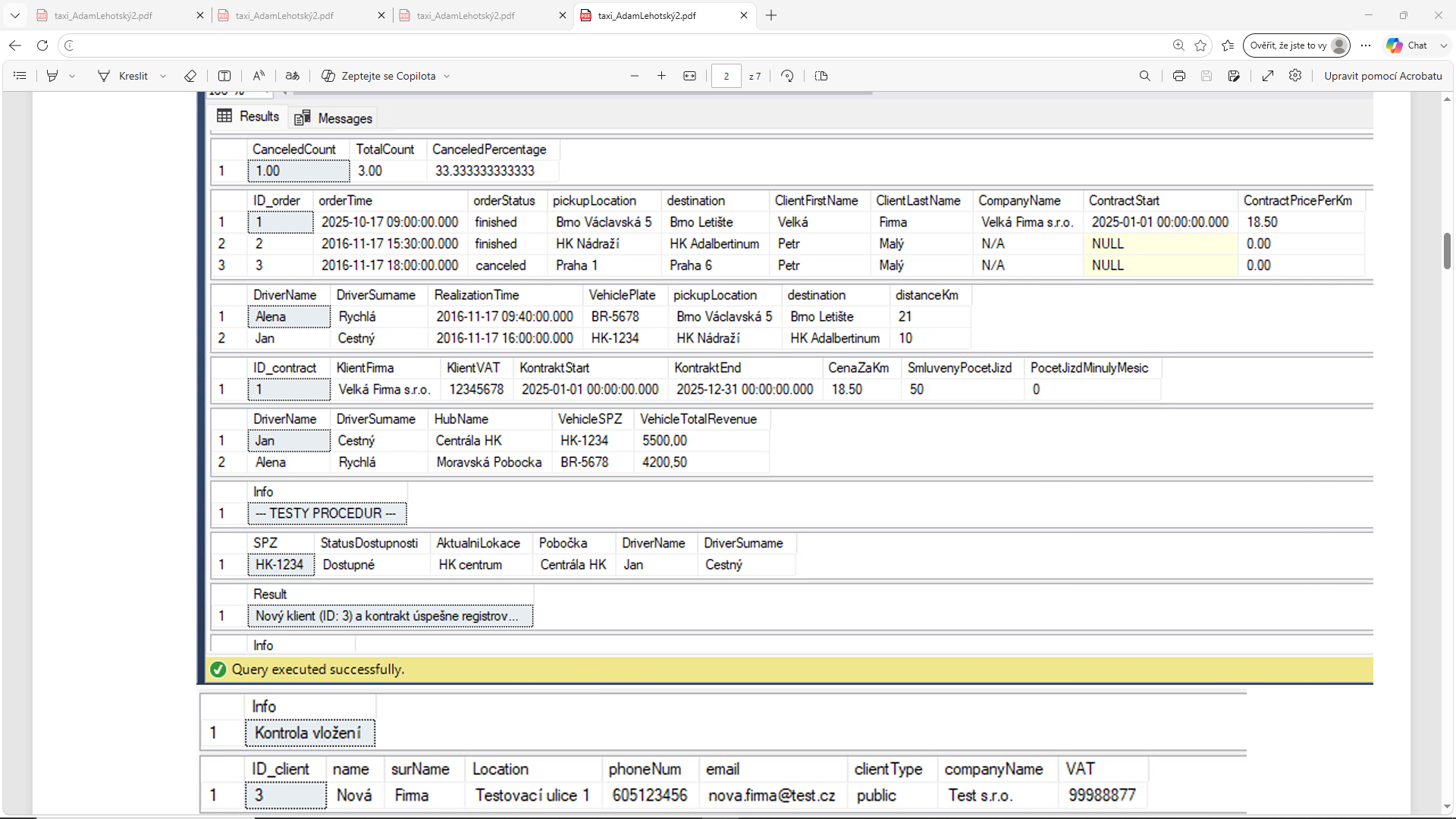Open the browser zoom icon in address bar
The width and height of the screenshot is (1456, 819).
click(x=1178, y=45)
